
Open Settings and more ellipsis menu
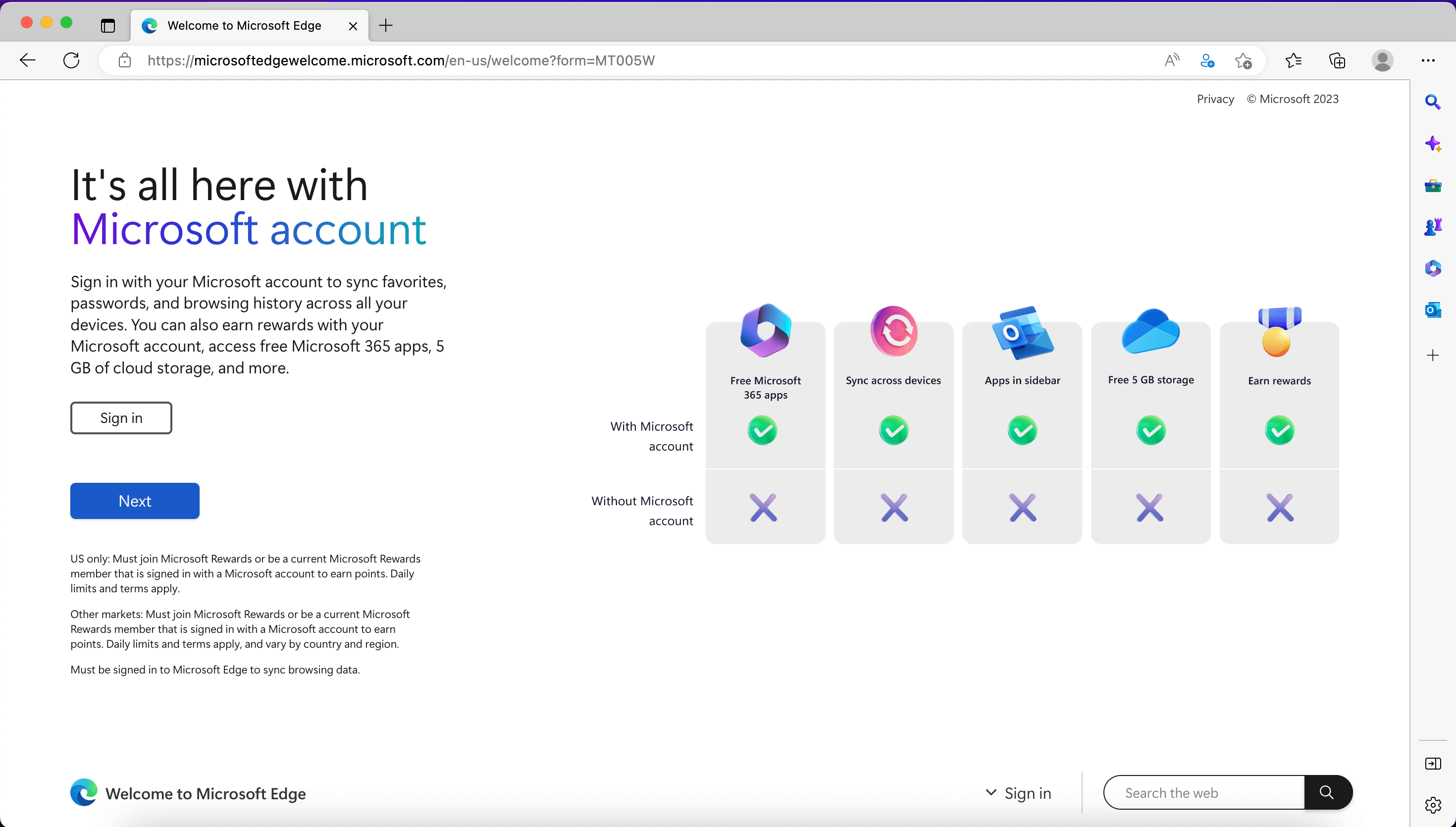click(1428, 60)
